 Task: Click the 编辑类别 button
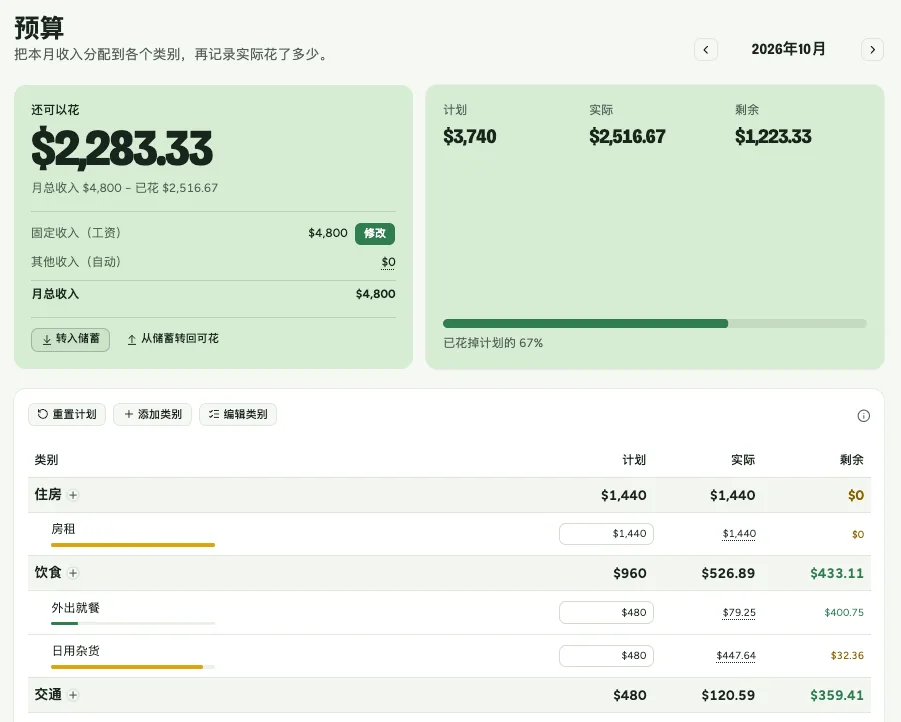[x=238, y=414]
